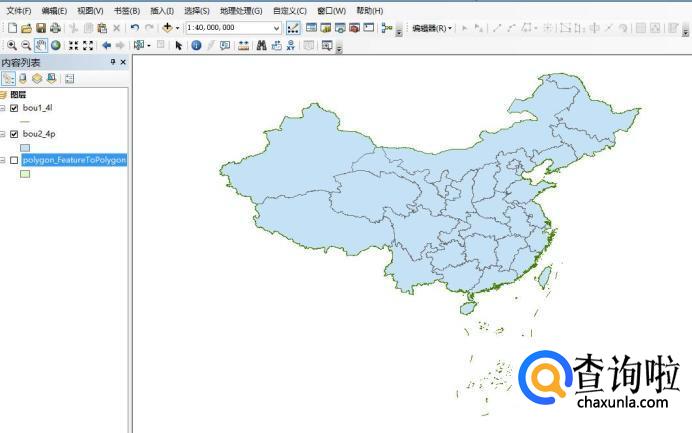692x433 pixels.
Task: Open the 编辑(E) menu
Action: coord(54,11)
